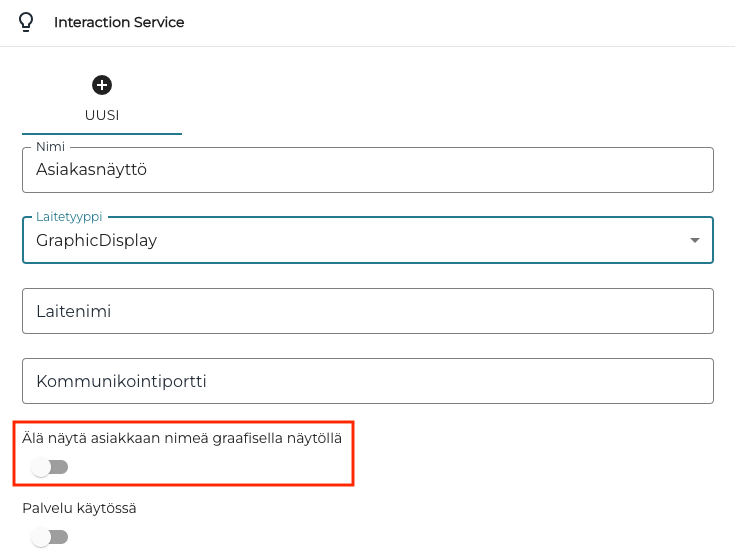
Task: Click the dropdown arrow next to GraphicDisplay
Action: coord(694,240)
